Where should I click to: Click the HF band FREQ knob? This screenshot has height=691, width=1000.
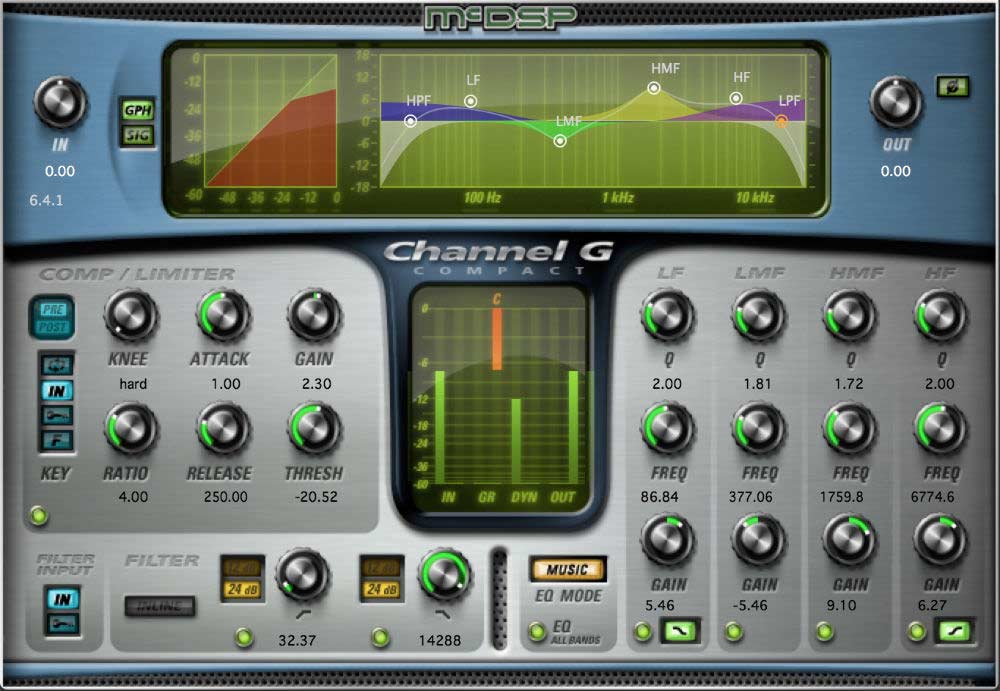point(941,429)
